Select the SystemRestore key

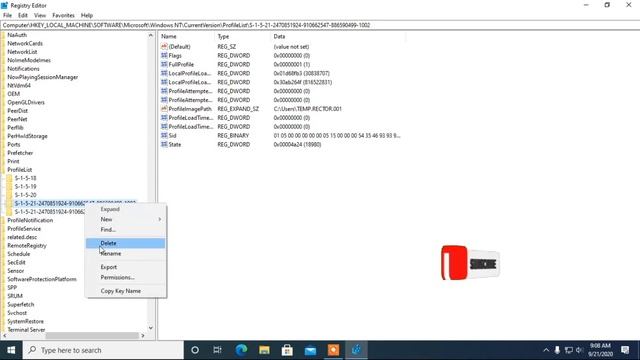(25, 322)
